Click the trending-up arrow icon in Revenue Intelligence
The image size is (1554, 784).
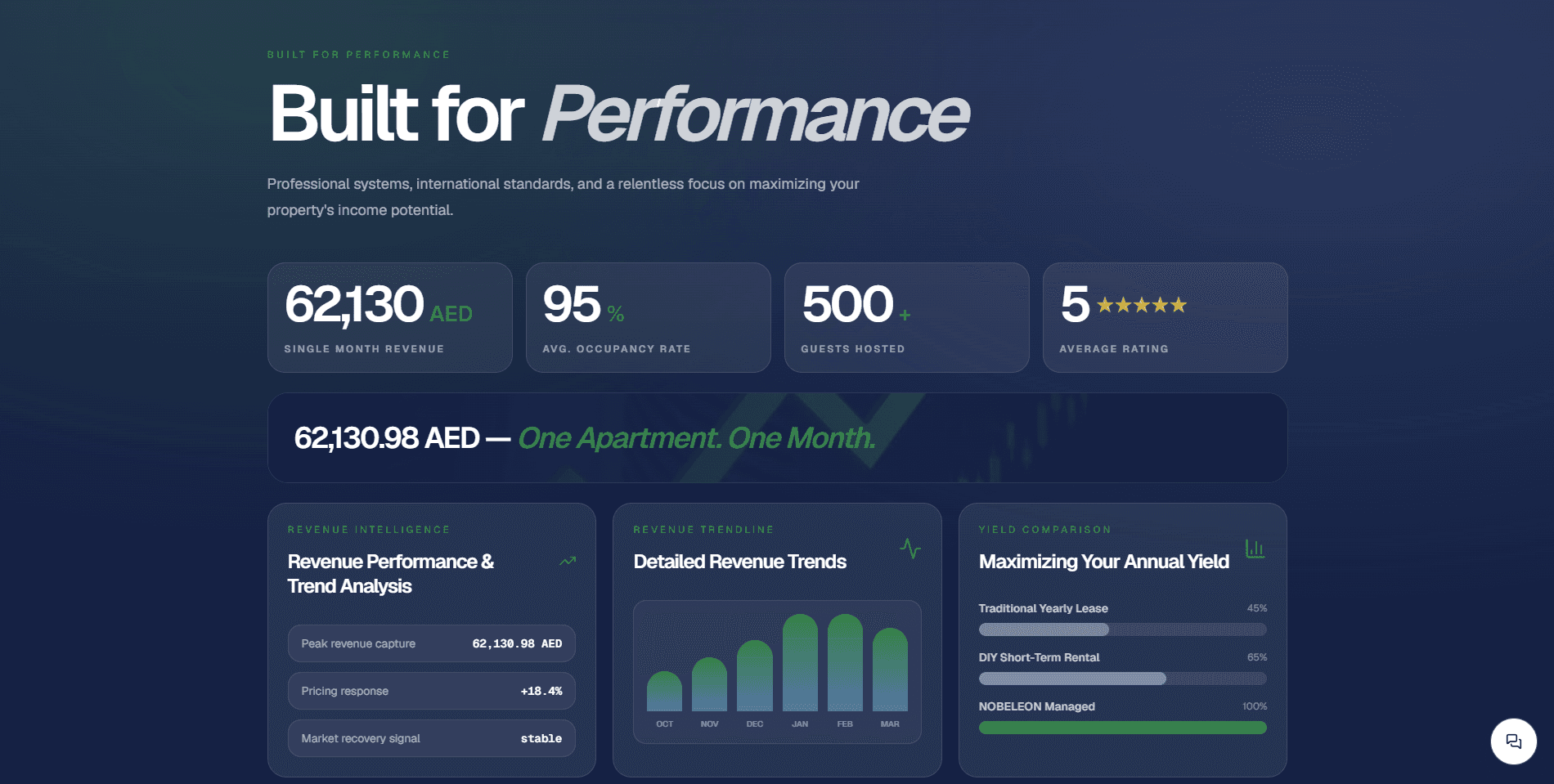(x=568, y=562)
